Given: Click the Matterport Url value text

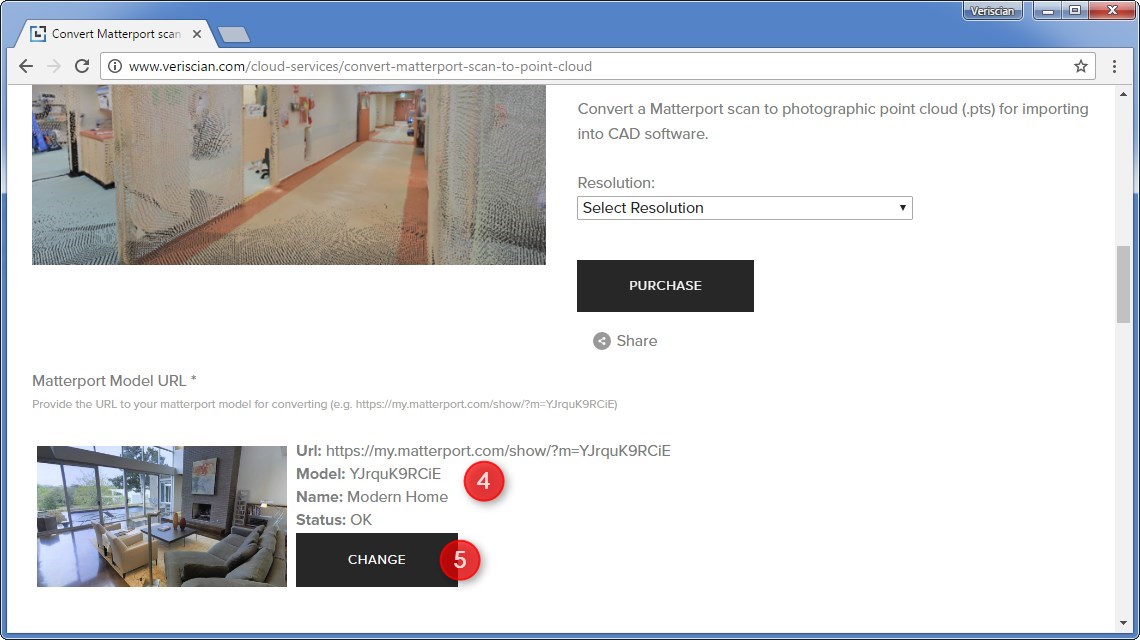Looking at the screenshot, I should pos(498,451).
